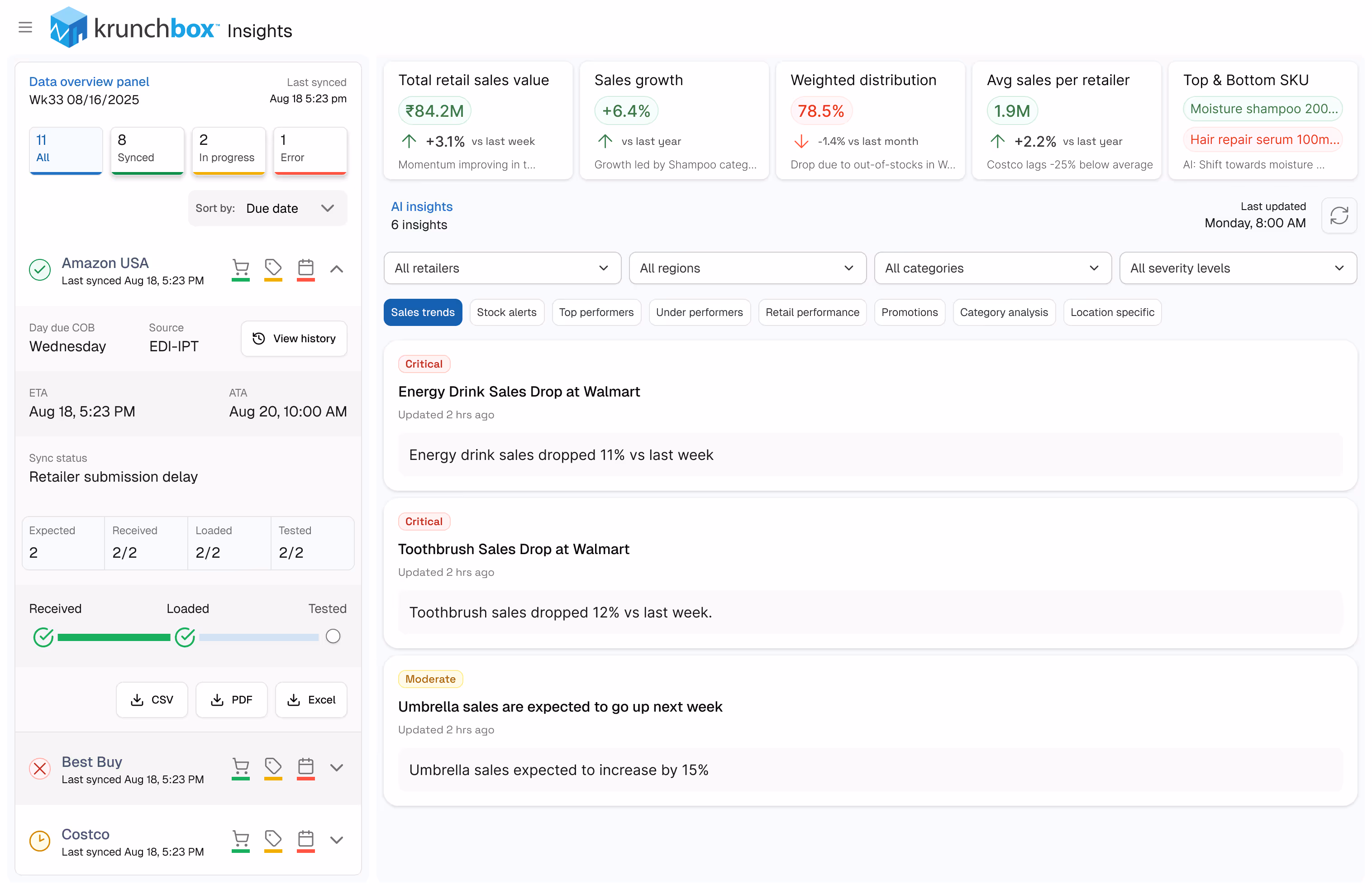
Task: Click the Tested progress step circle
Action: [333, 636]
